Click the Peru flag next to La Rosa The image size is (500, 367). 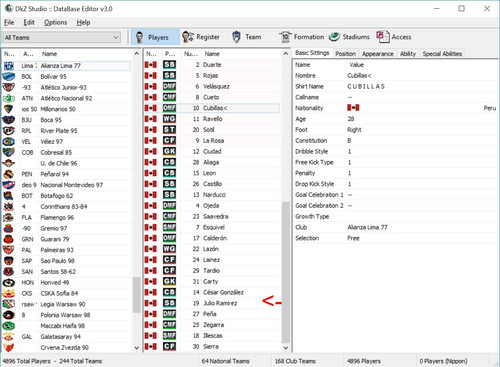pyautogui.click(x=151, y=141)
